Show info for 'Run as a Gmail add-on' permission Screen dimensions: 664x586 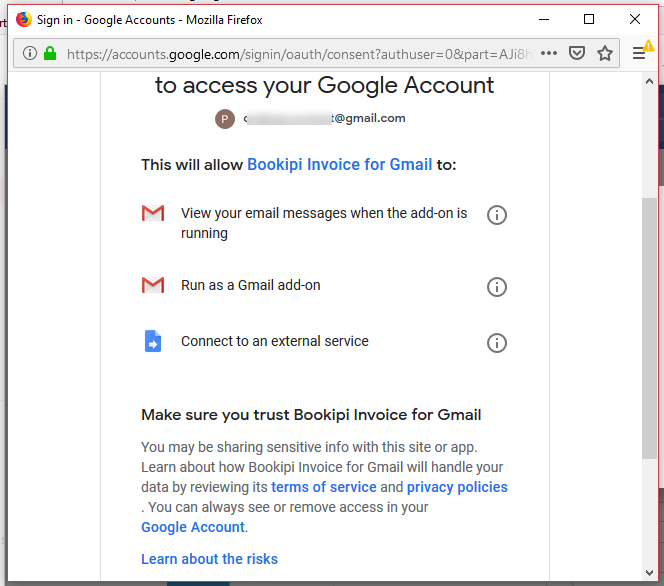coord(497,287)
